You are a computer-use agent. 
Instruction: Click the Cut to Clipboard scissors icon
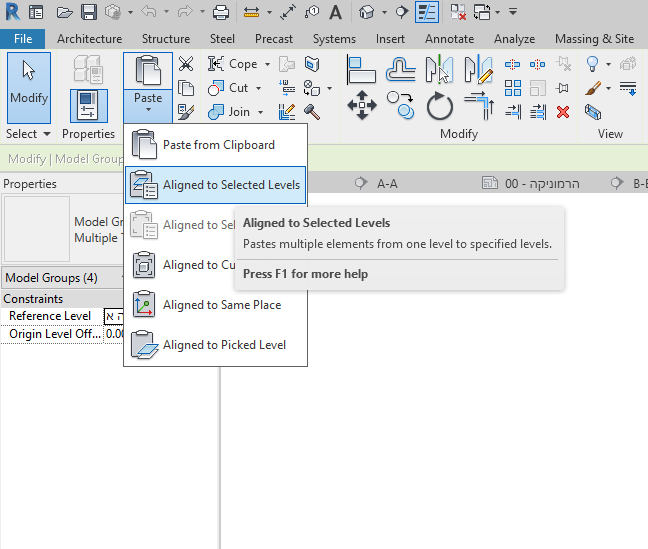click(186, 64)
